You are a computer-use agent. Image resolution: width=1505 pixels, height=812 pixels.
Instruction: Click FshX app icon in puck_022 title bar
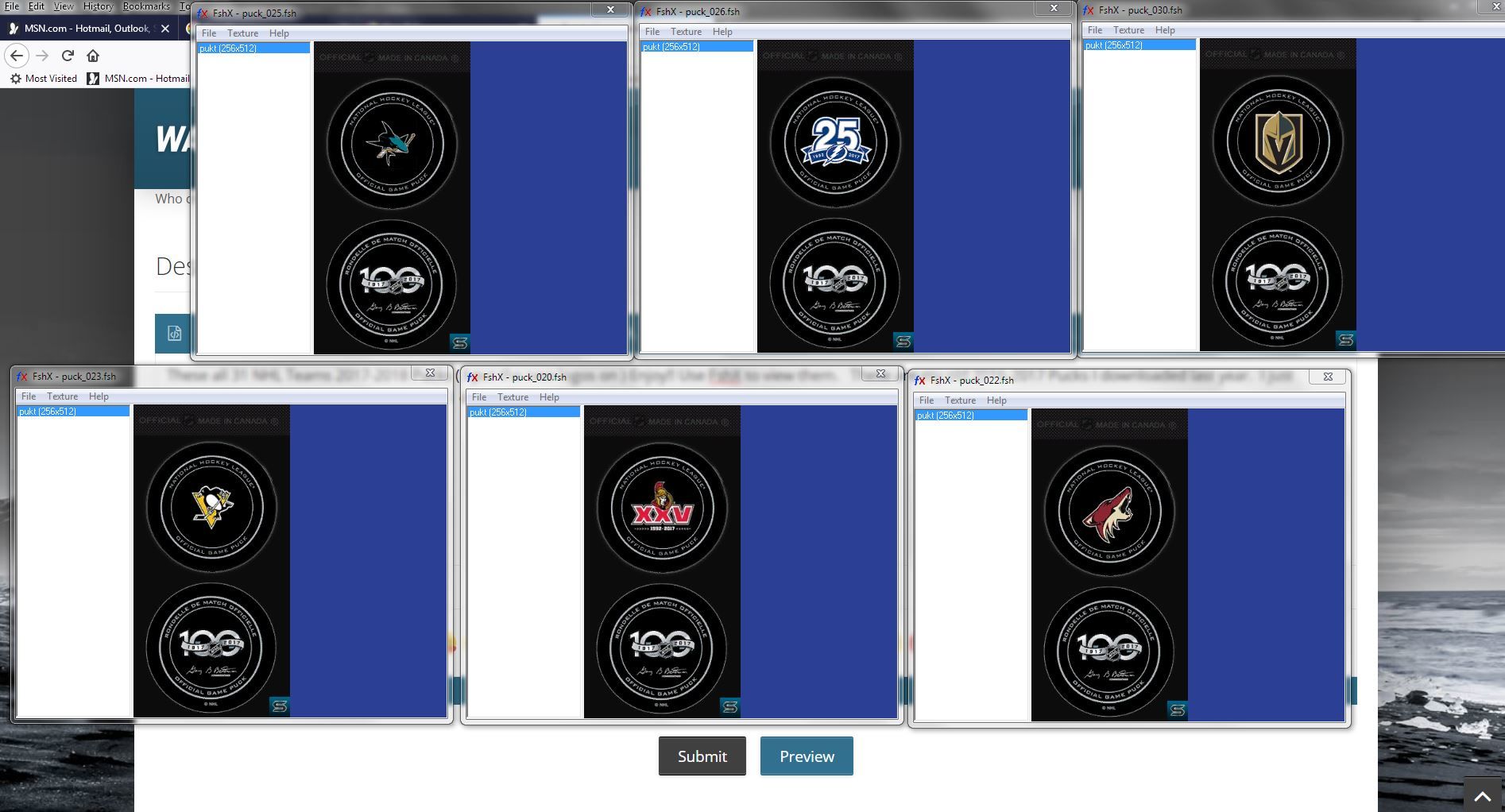coord(920,381)
